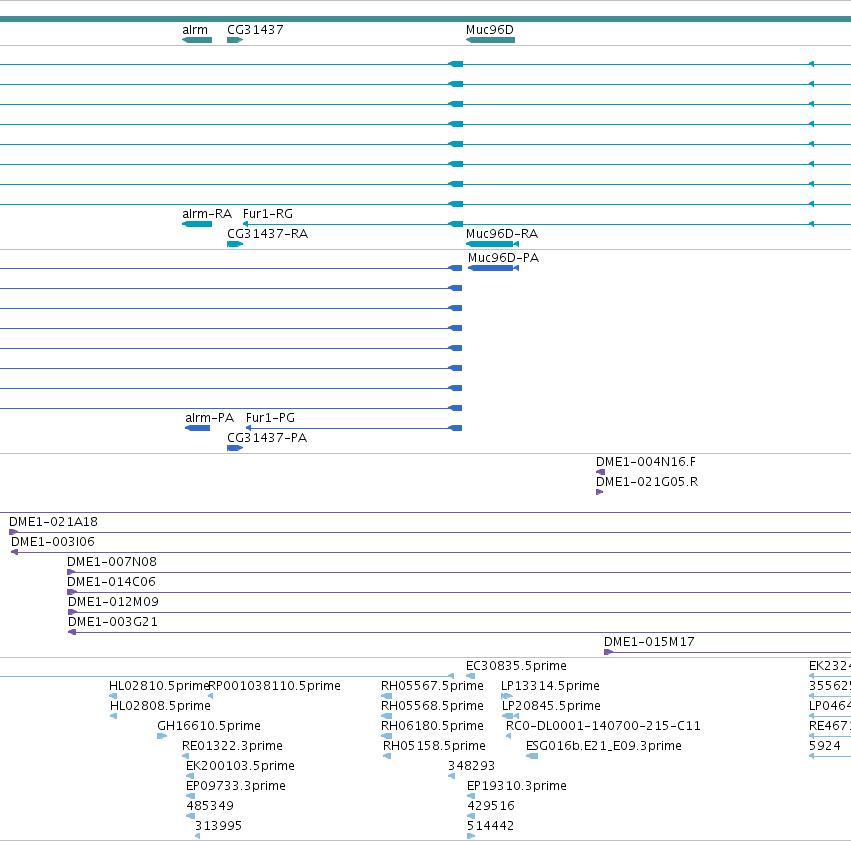Select the alrm-PA protein feature
Image resolution: width=851 pixels, height=841 pixels.
pos(198,428)
